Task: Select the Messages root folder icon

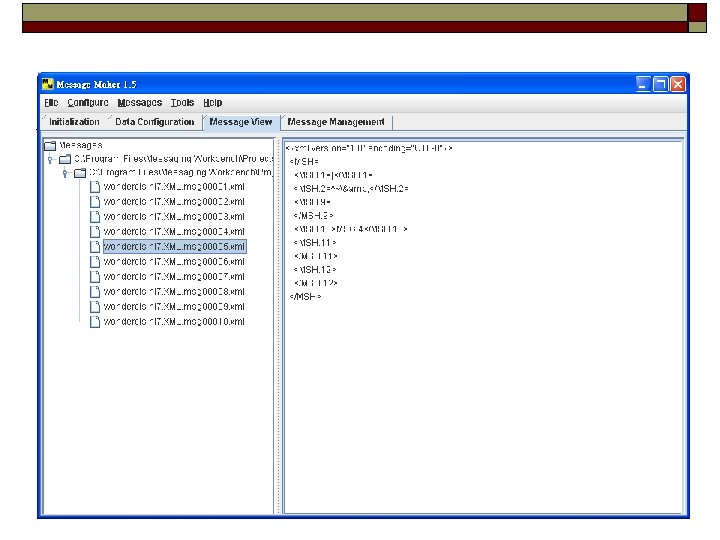Action: 50,146
